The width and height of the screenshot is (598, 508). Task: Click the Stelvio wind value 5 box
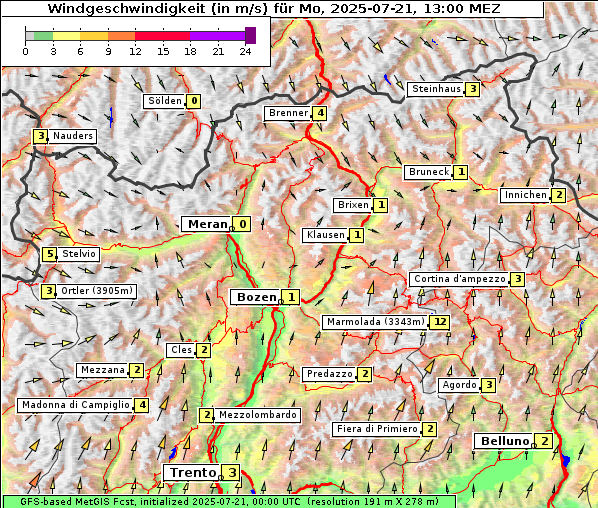[x=50, y=254]
